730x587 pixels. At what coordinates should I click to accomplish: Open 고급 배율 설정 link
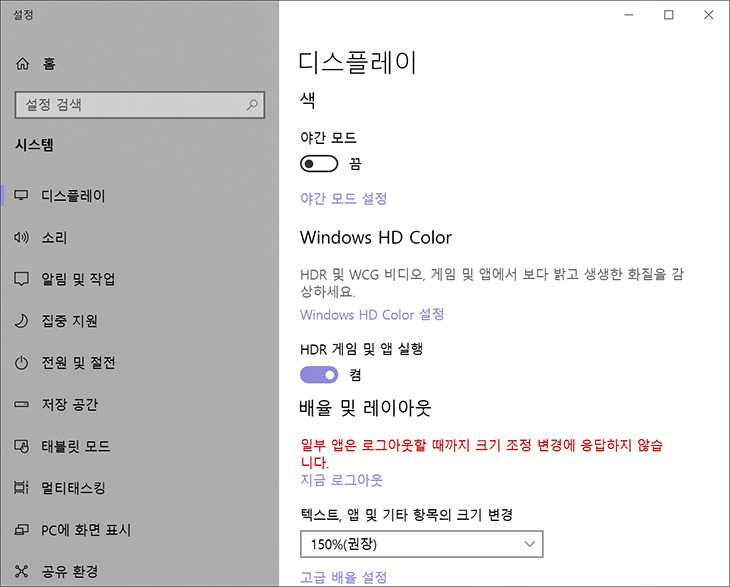pos(344,578)
